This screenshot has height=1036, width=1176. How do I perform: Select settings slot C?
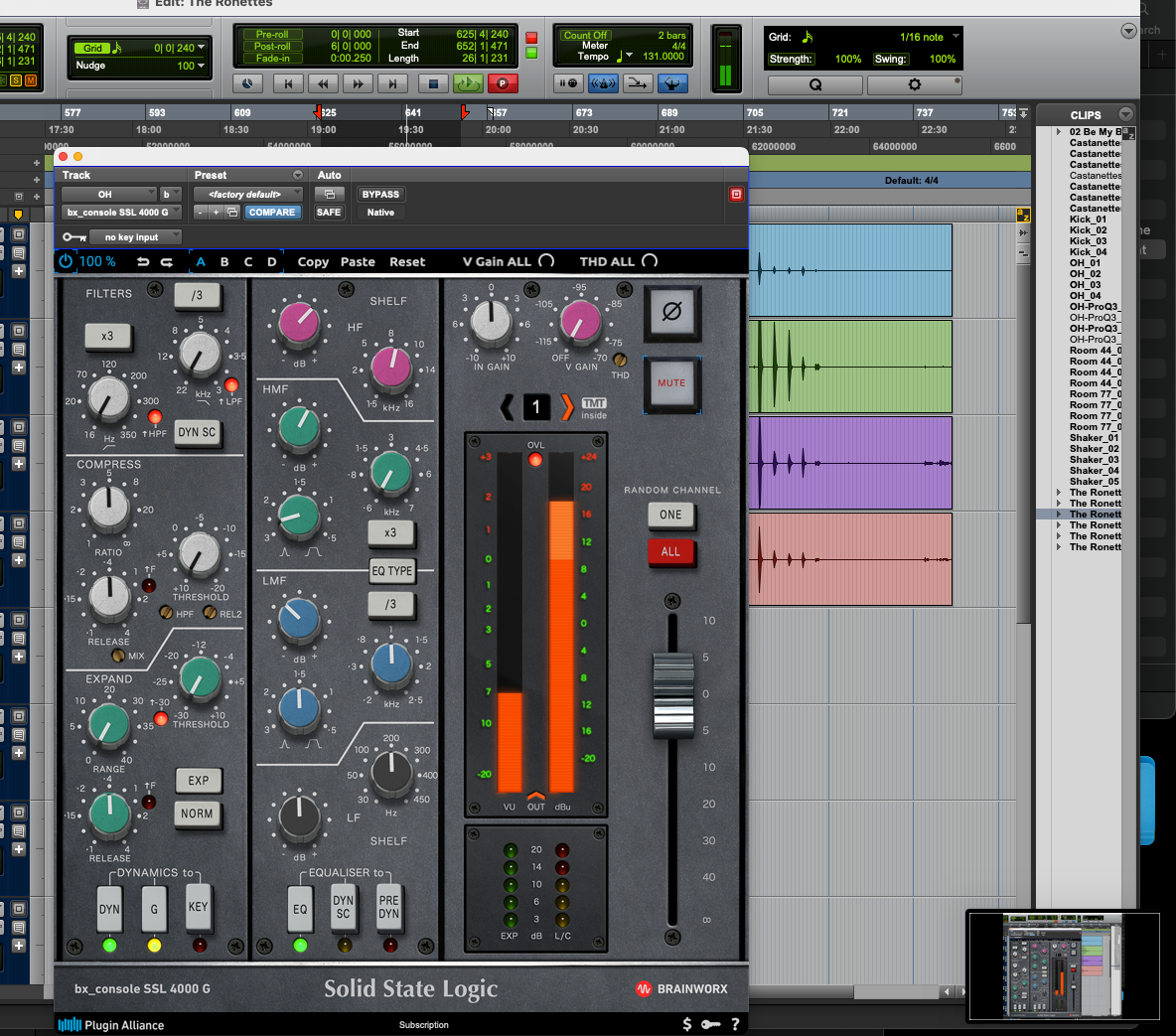point(248,262)
